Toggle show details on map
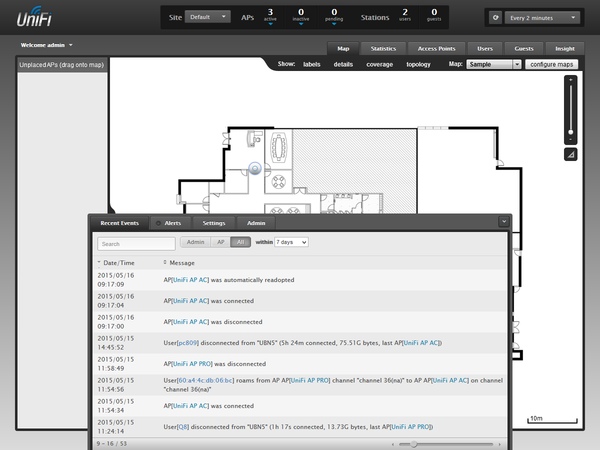 [343, 64]
